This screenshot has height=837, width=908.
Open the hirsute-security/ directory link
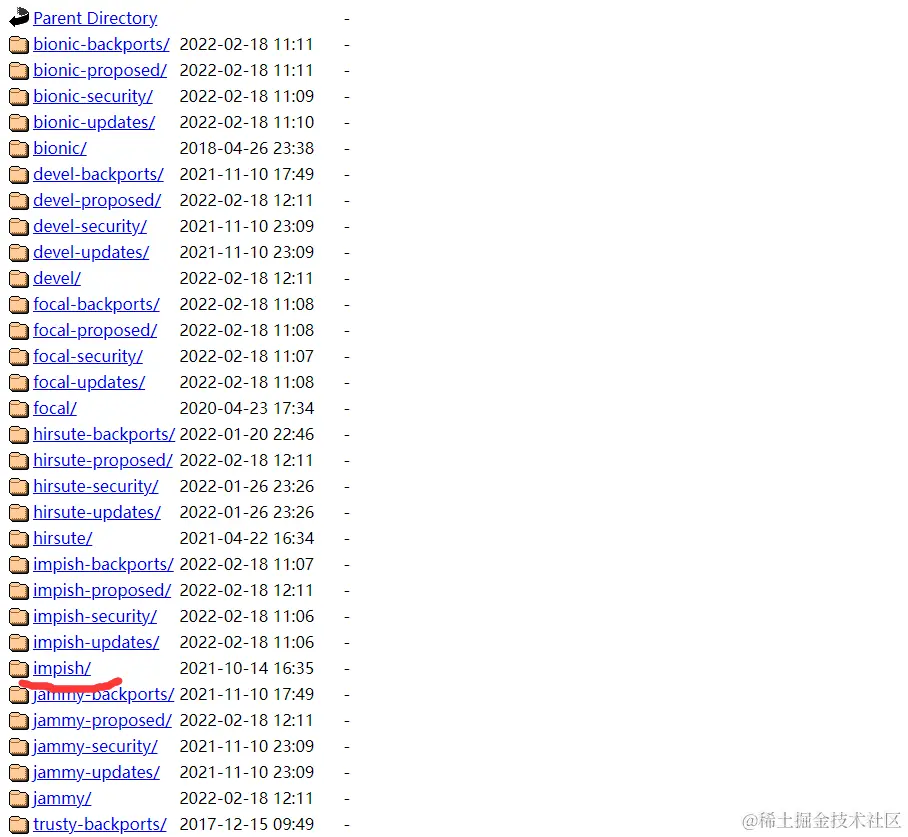coord(96,487)
